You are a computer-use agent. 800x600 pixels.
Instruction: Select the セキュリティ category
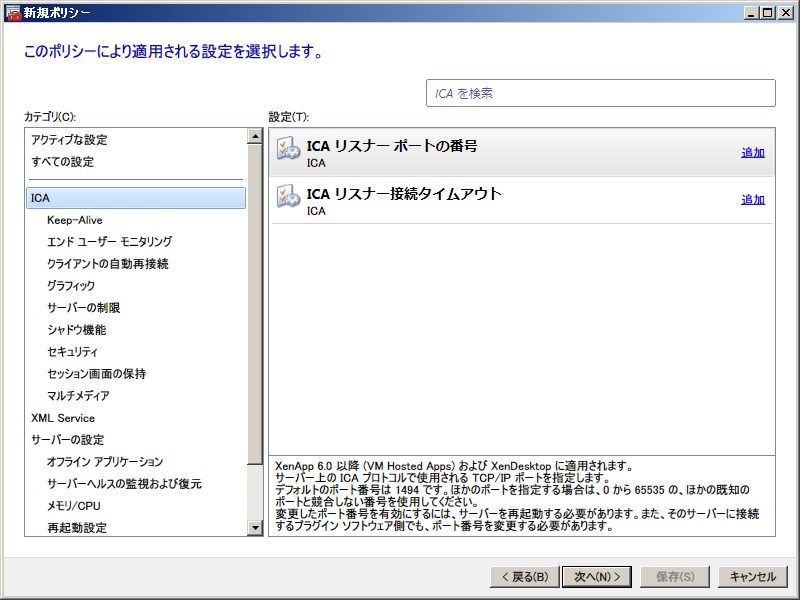72,352
